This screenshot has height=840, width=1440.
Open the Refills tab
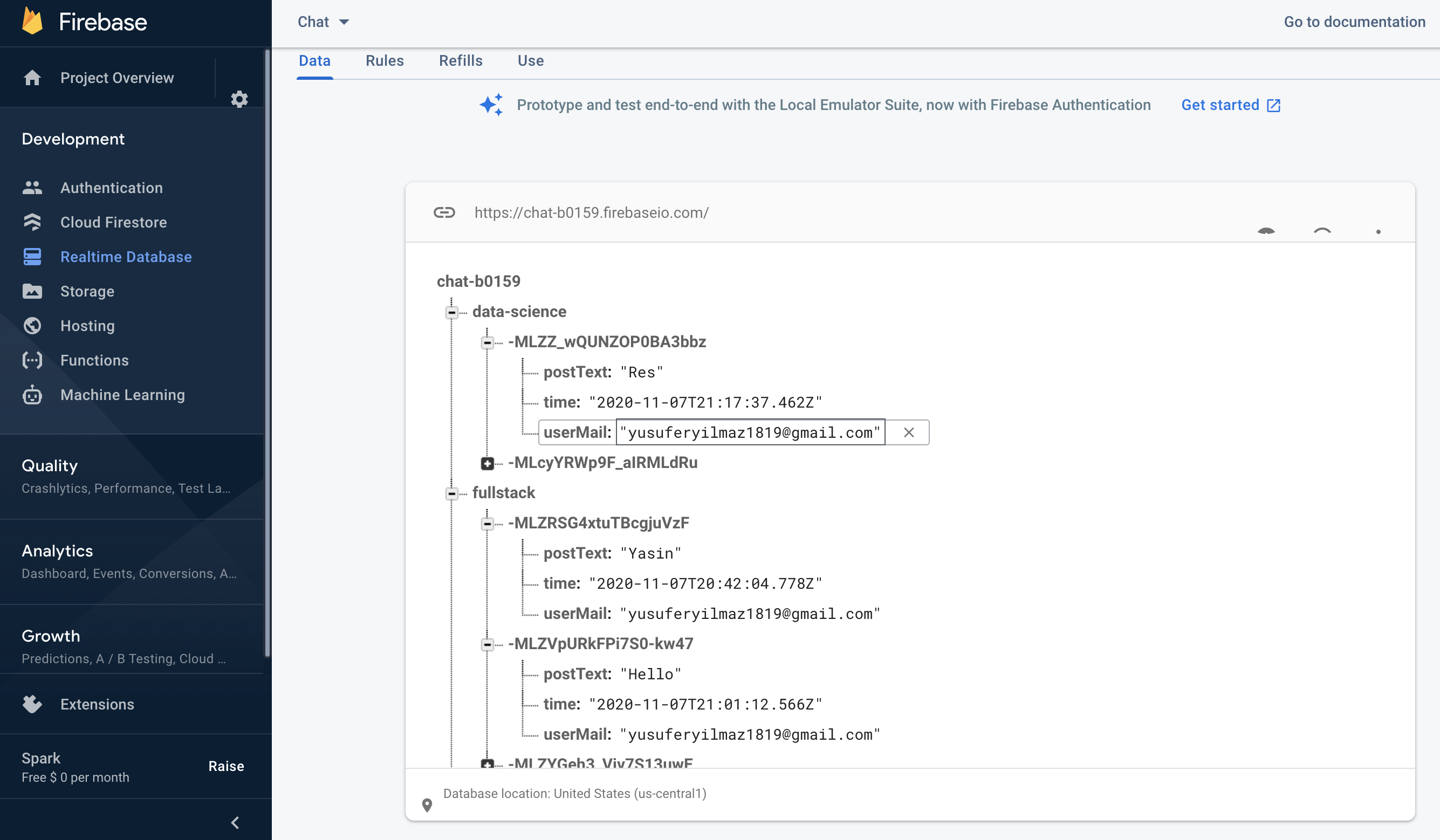click(x=461, y=60)
